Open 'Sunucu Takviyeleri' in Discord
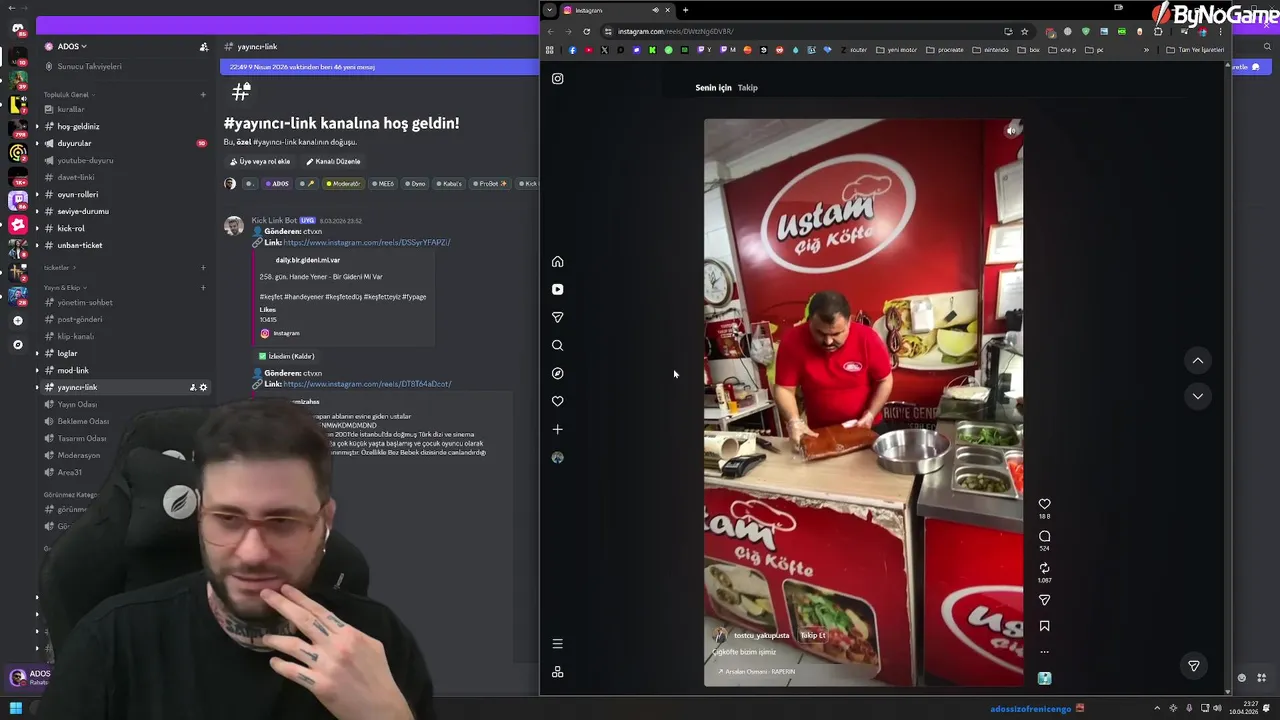1280x720 pixels. tap(89, 67)
